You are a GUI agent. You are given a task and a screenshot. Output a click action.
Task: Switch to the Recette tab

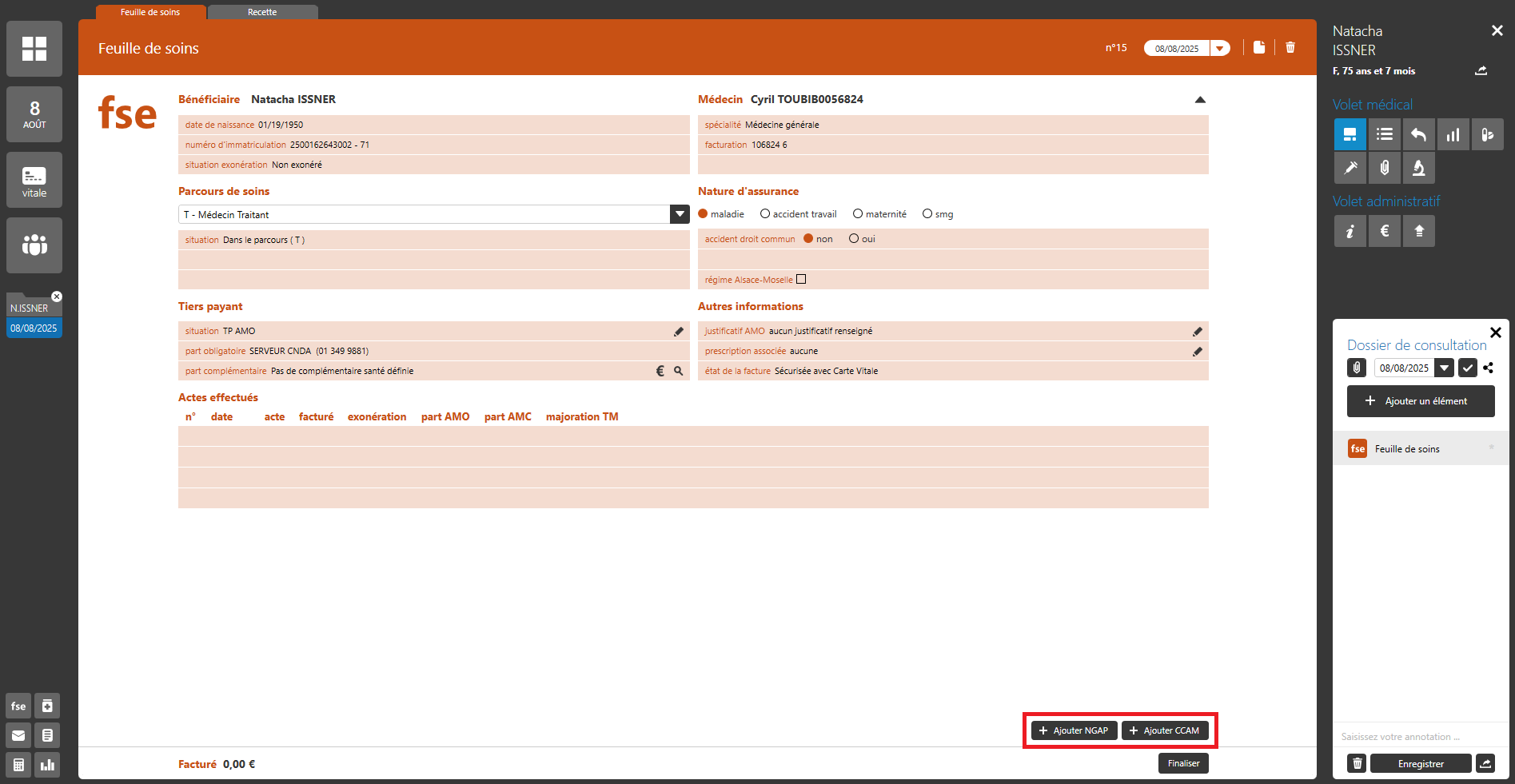pos(262,12)
